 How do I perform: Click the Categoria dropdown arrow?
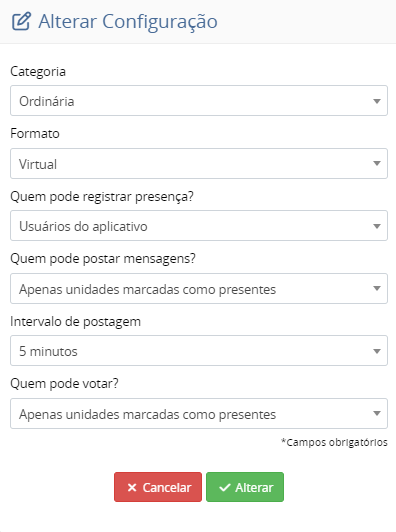(376, 101)
